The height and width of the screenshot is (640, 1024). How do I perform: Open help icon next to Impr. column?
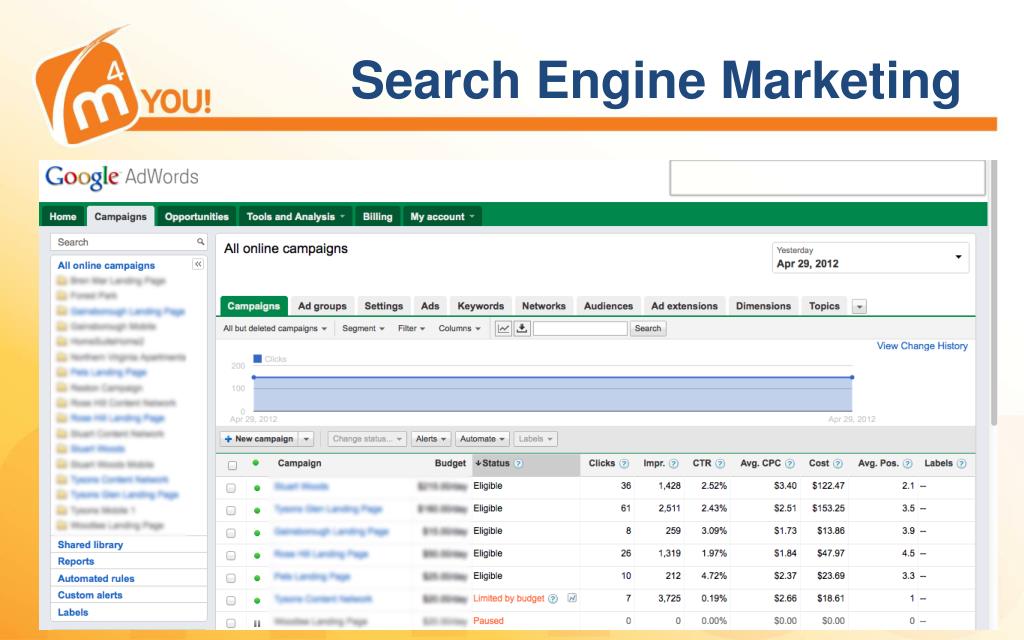(673, 464)
